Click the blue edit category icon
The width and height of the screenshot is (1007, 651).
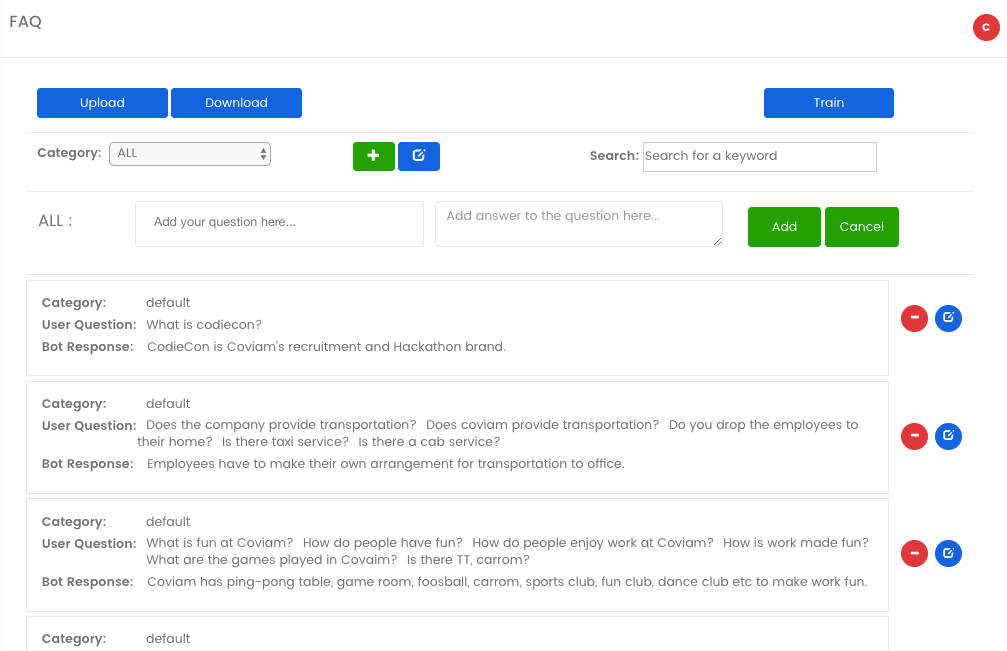pyautogui.click(x=418, y=156)
